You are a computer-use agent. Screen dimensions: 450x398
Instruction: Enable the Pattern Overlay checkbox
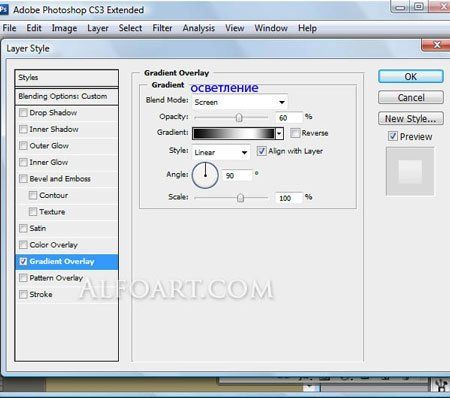tap(23, 278)
